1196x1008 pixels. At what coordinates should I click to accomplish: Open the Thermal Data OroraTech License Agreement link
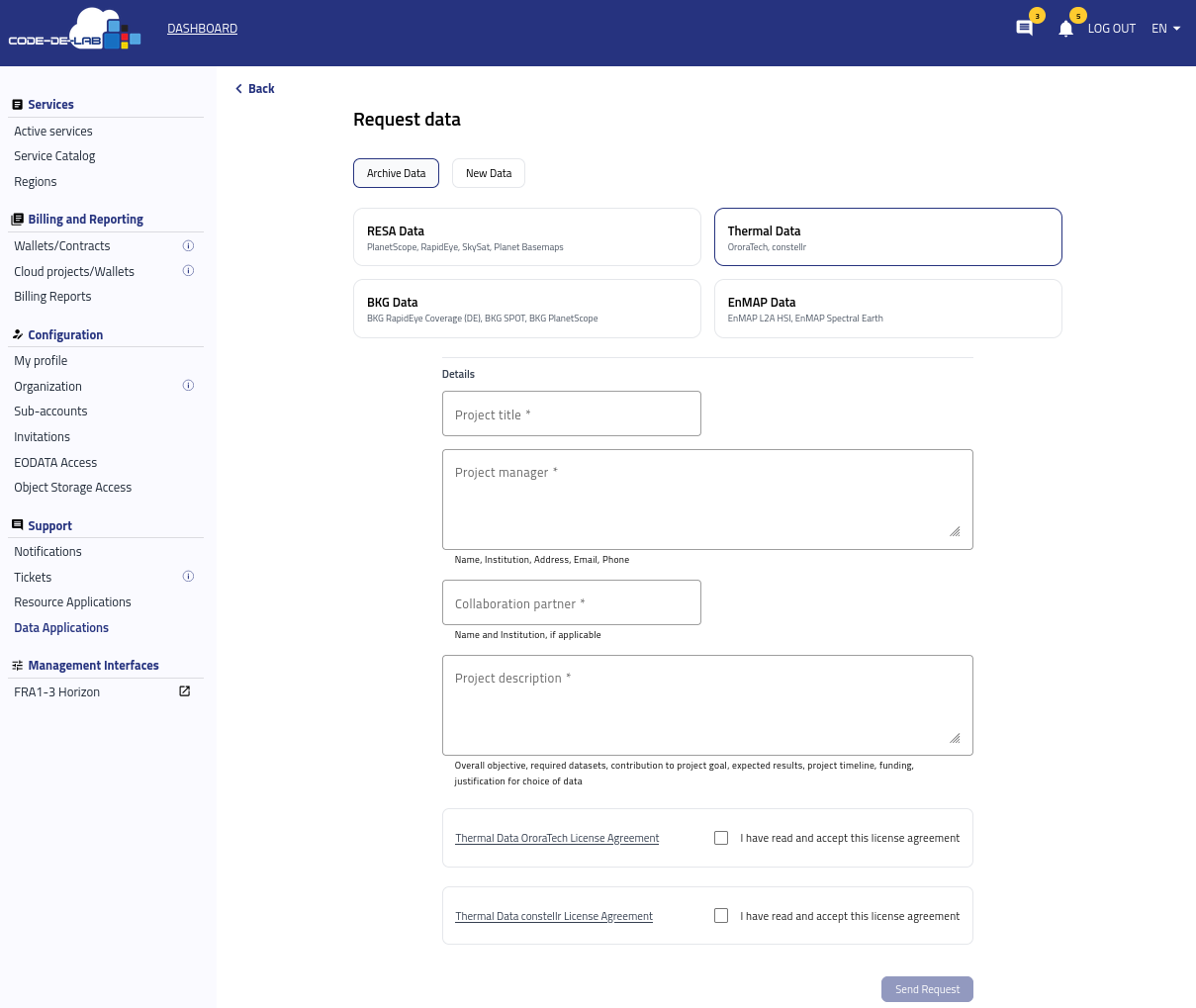pos(557,838)
